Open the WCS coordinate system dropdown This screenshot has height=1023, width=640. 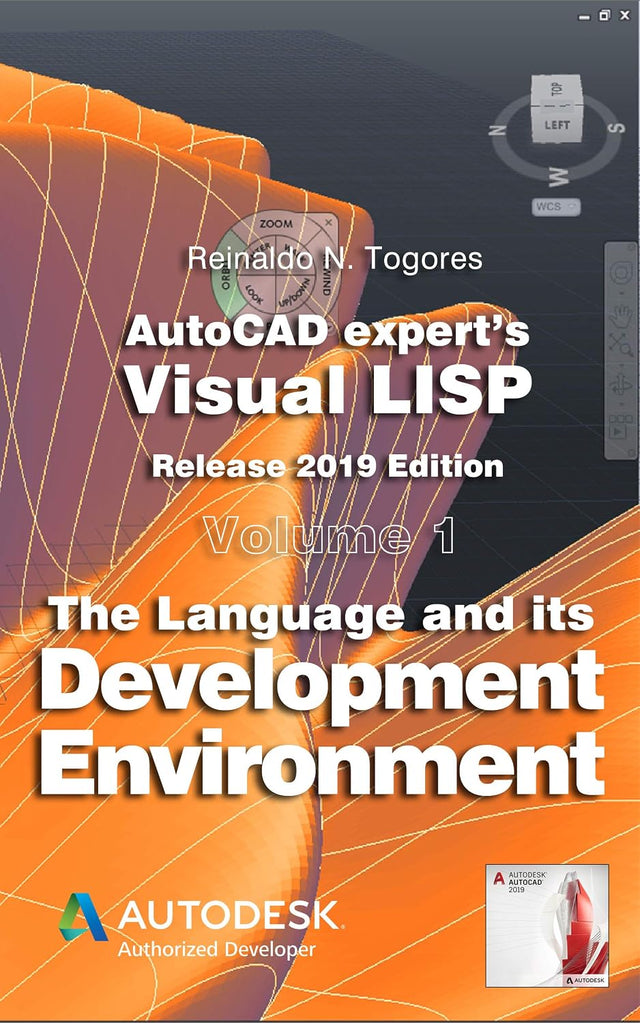[555, 206]
